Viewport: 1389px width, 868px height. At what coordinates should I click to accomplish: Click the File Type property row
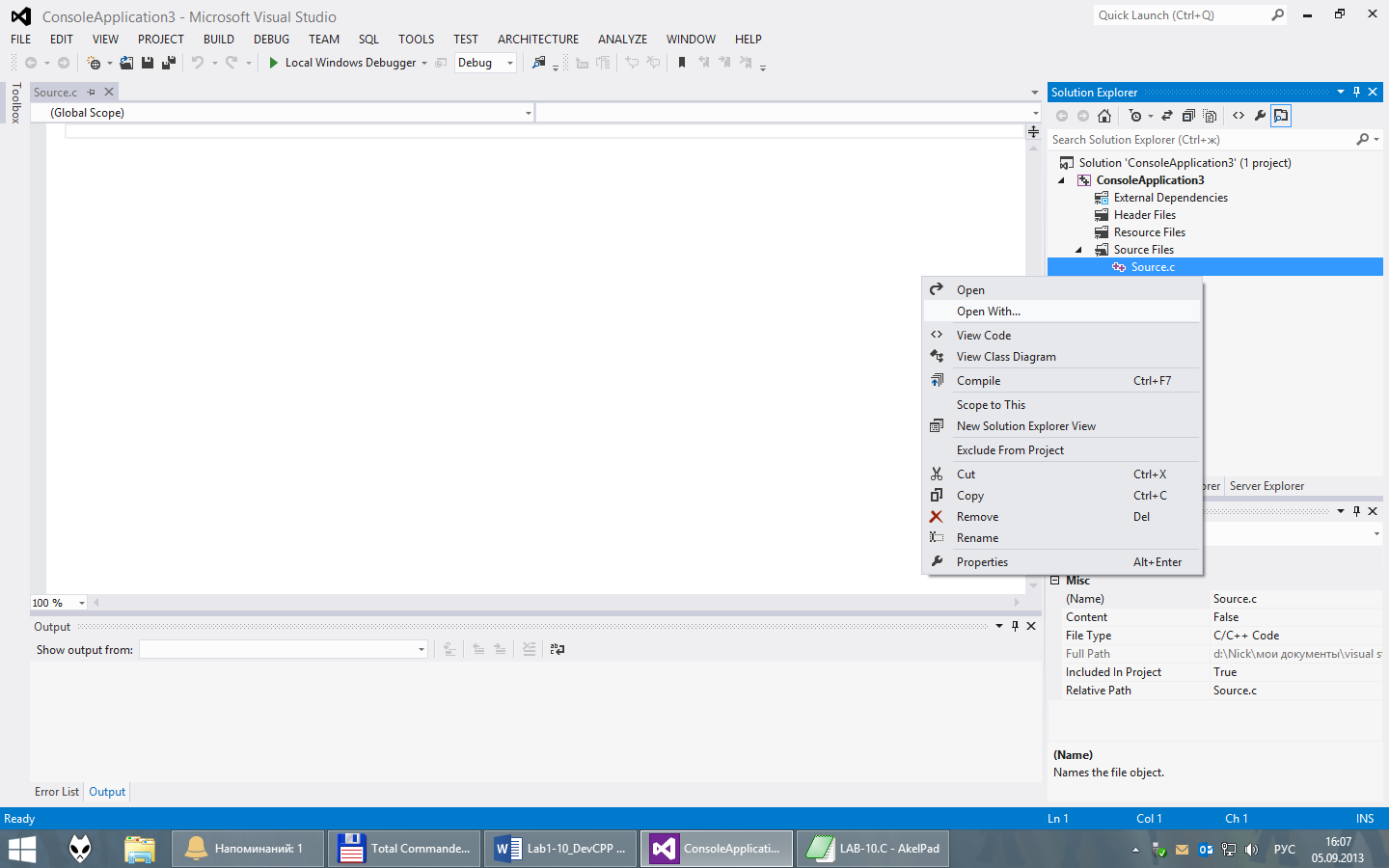point(1215,636)
